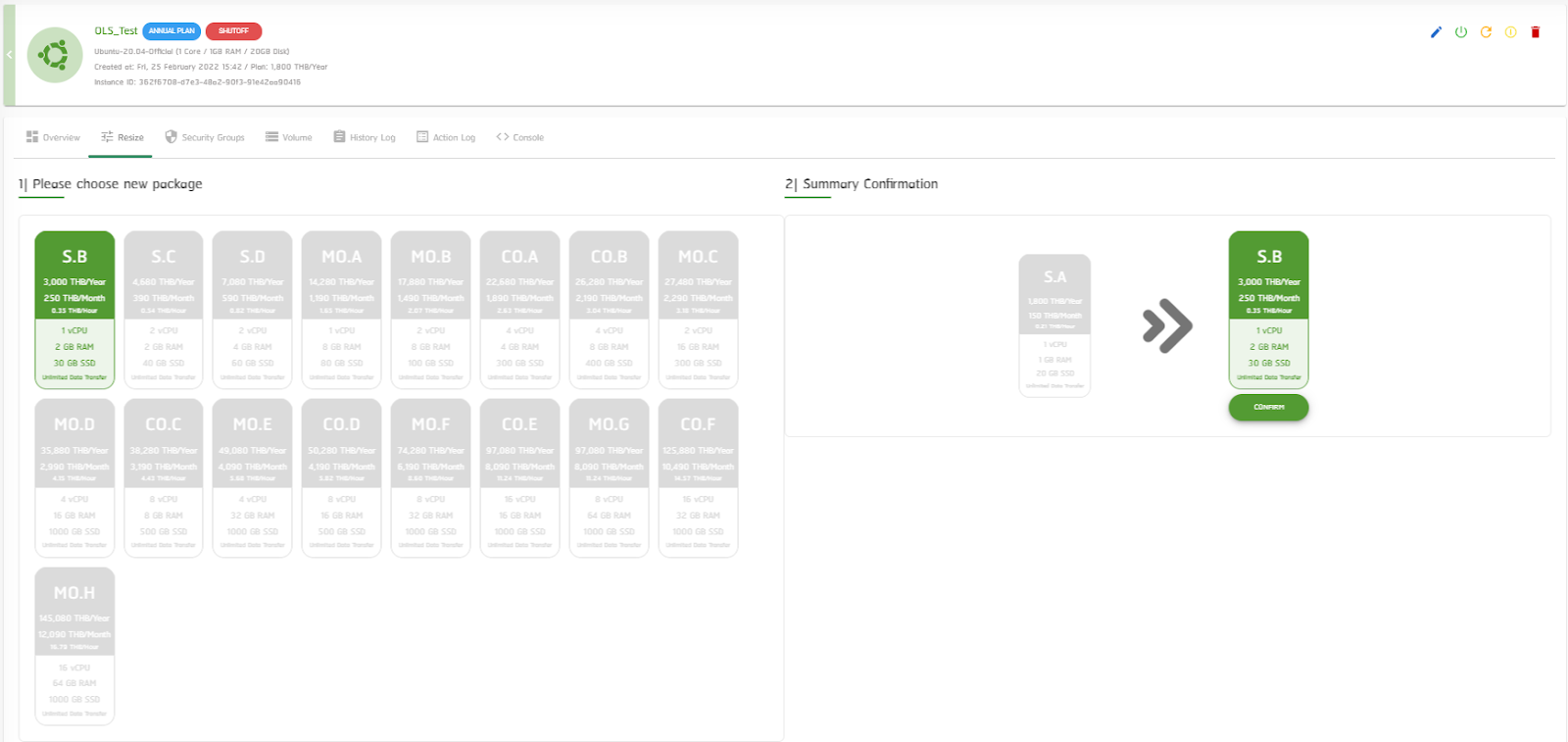1568x742 pixels.
Task: Choose the S.C package card
Action: click(164, 310)
